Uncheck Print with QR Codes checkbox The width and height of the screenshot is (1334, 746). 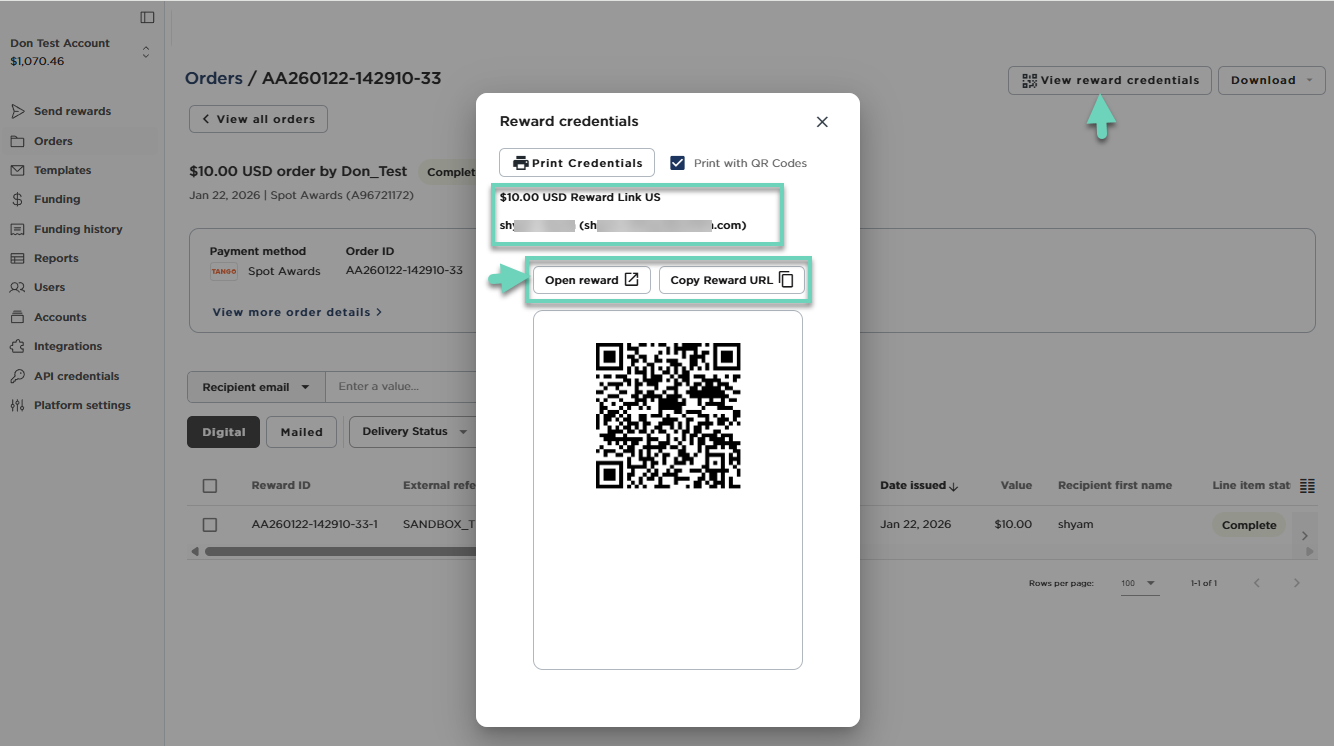coord(678,163)
